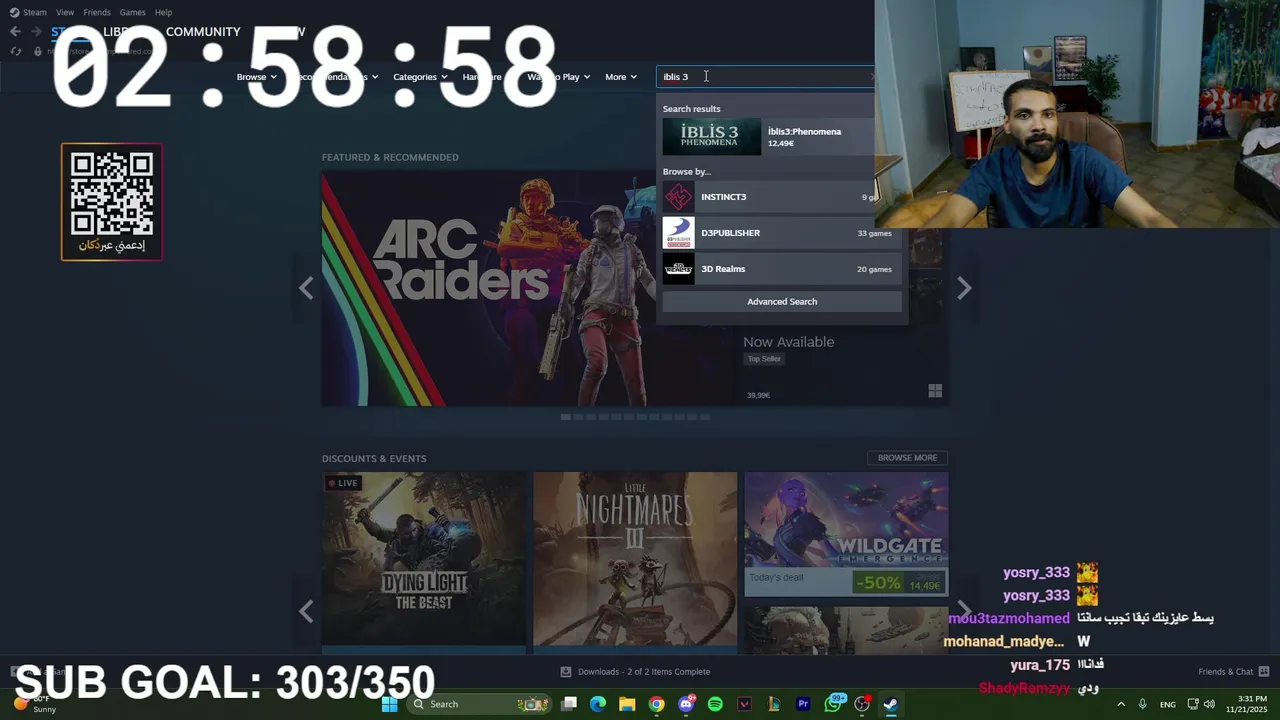Click the LIVE indicator on Dying Light
This screenshot has height=720, width=1280.
(x=343, y=483)
